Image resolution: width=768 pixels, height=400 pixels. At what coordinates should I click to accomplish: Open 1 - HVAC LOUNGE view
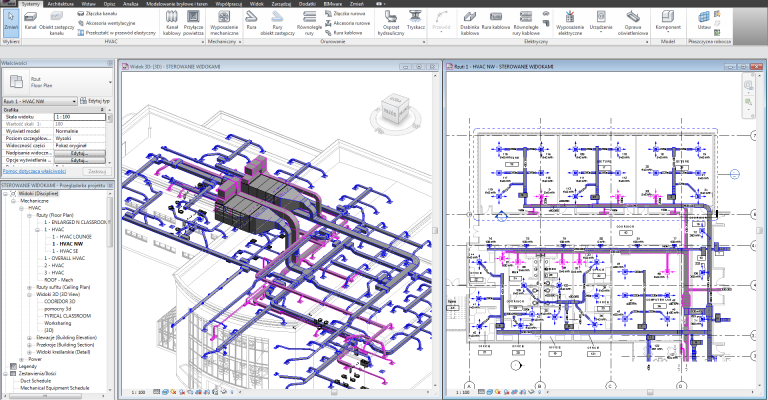72,236
